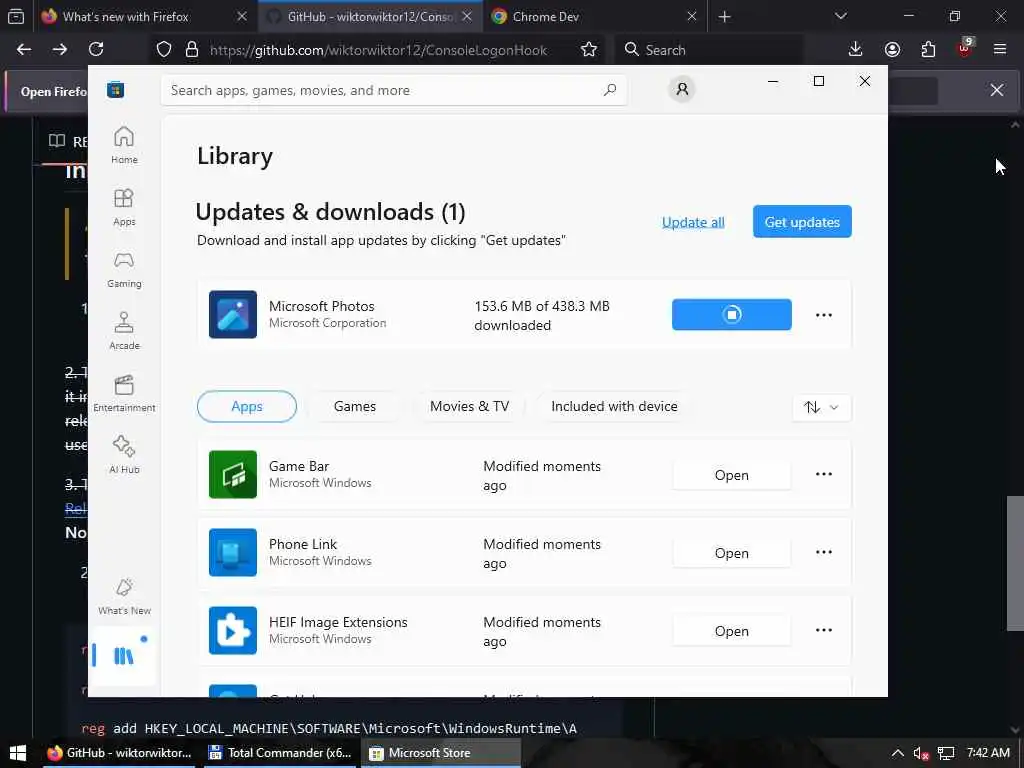
Task: Go to Apps section in sidebar
Action: tap(124, 207)
